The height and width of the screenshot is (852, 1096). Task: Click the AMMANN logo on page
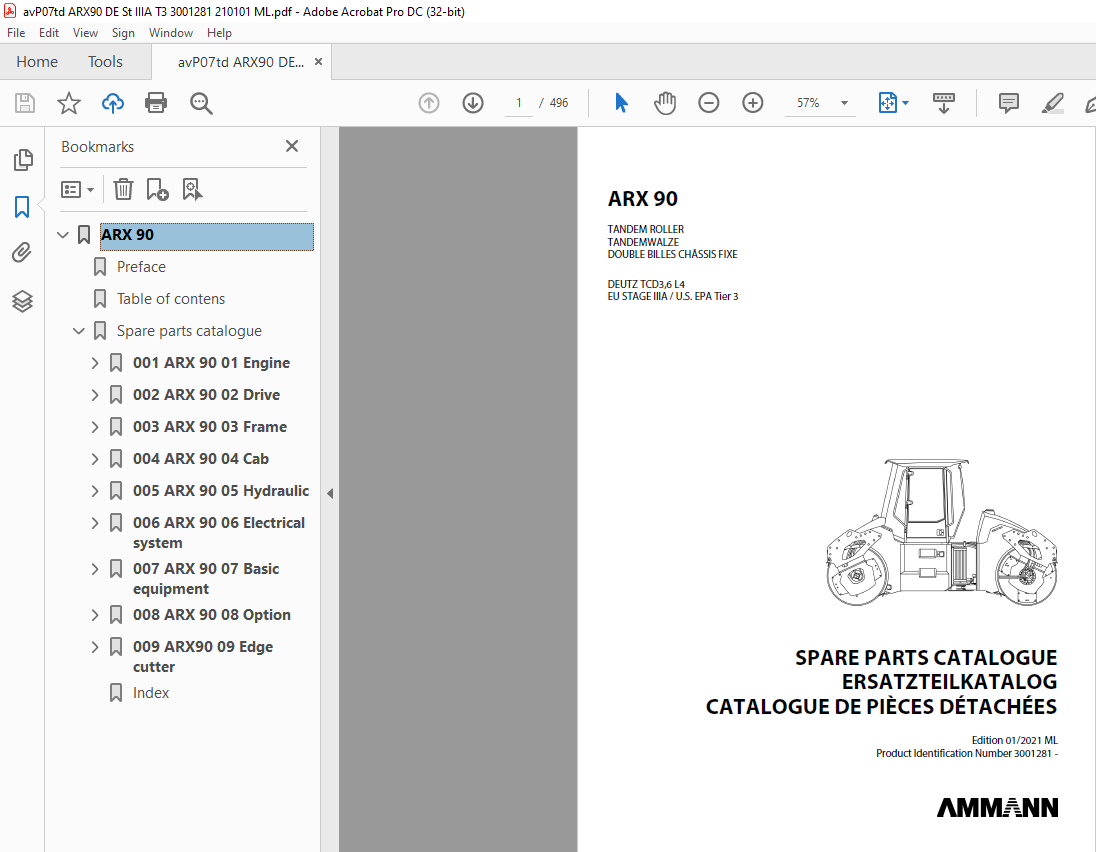(997, 807)
